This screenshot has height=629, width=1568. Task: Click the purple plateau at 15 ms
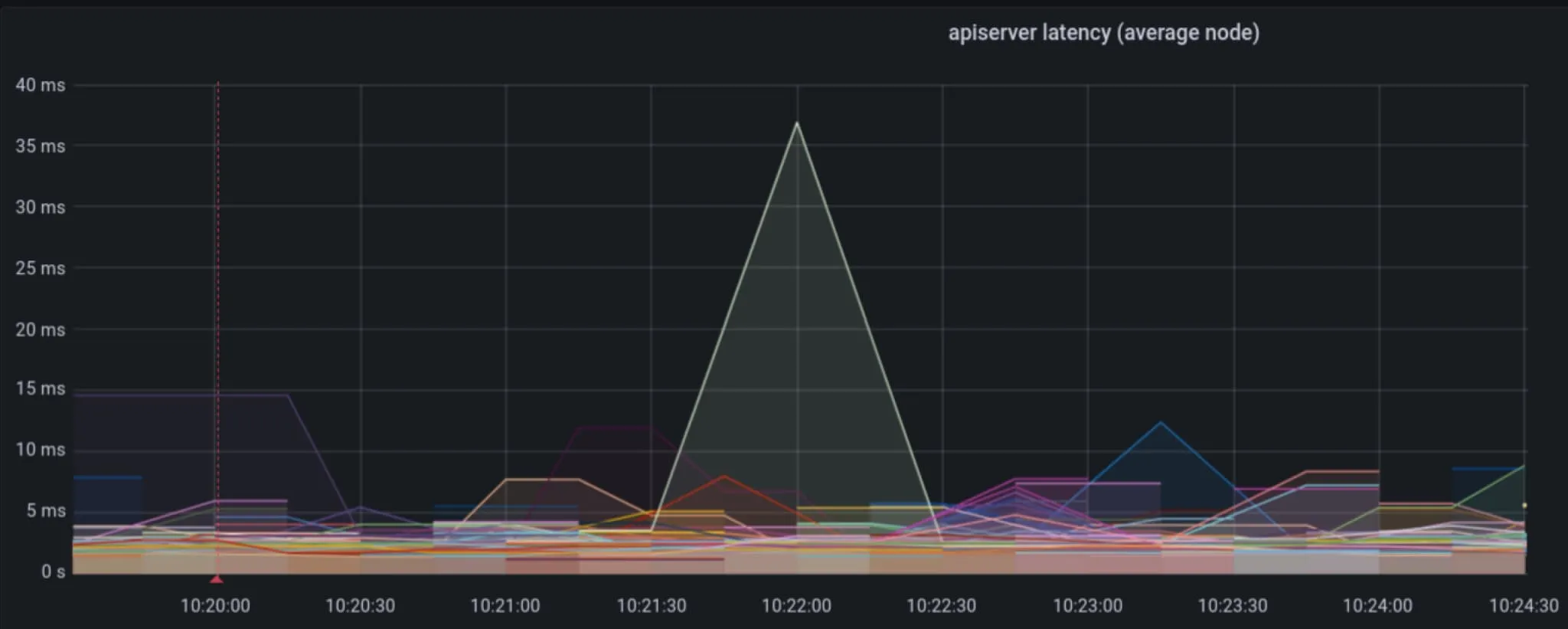point(181,395)
